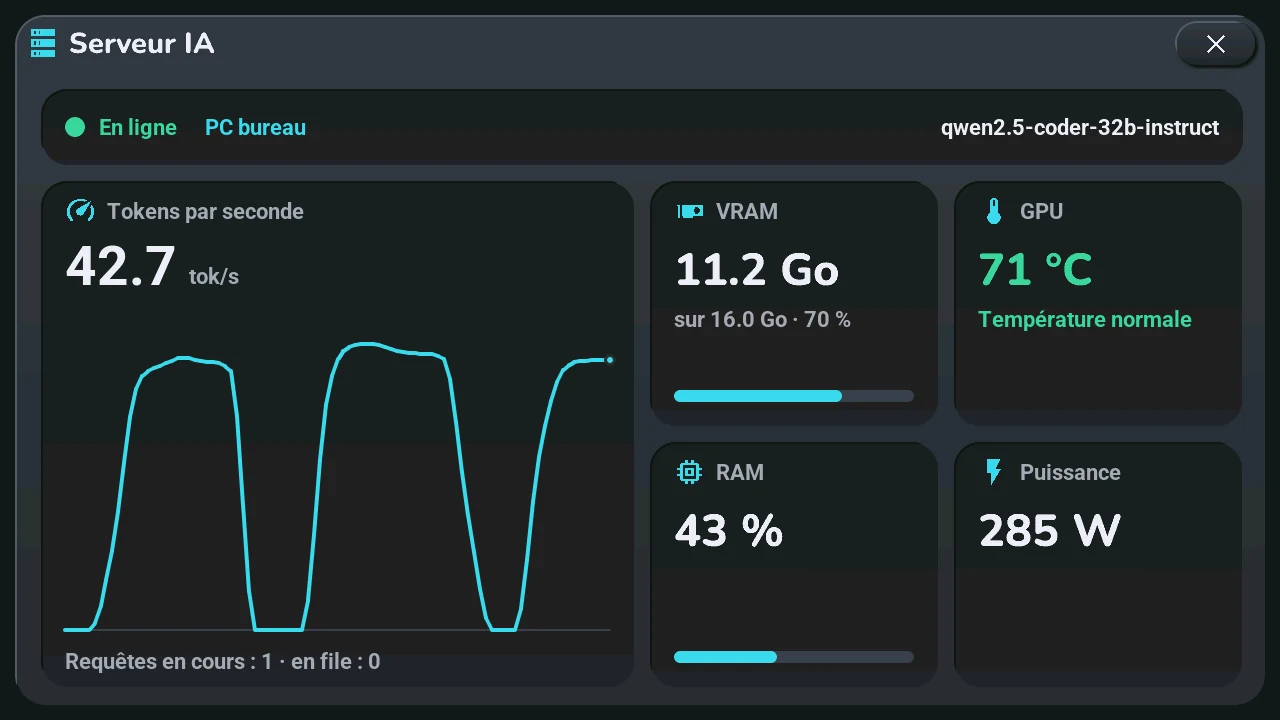Click the green online status dot
The width and height of the screenshot is (1280, 720).
pos(75,127)
